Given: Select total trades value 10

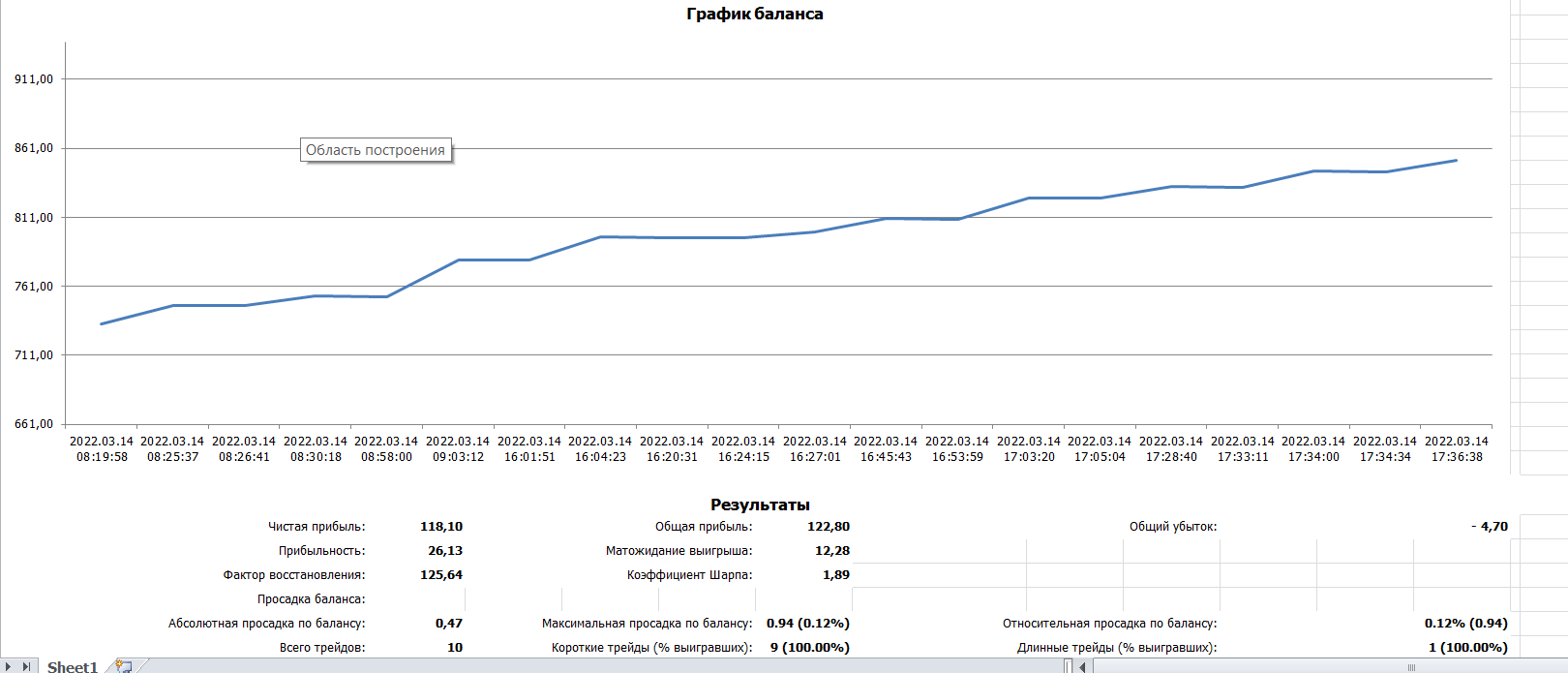Looking at the screenshot, I should click(x=455, y=648).
